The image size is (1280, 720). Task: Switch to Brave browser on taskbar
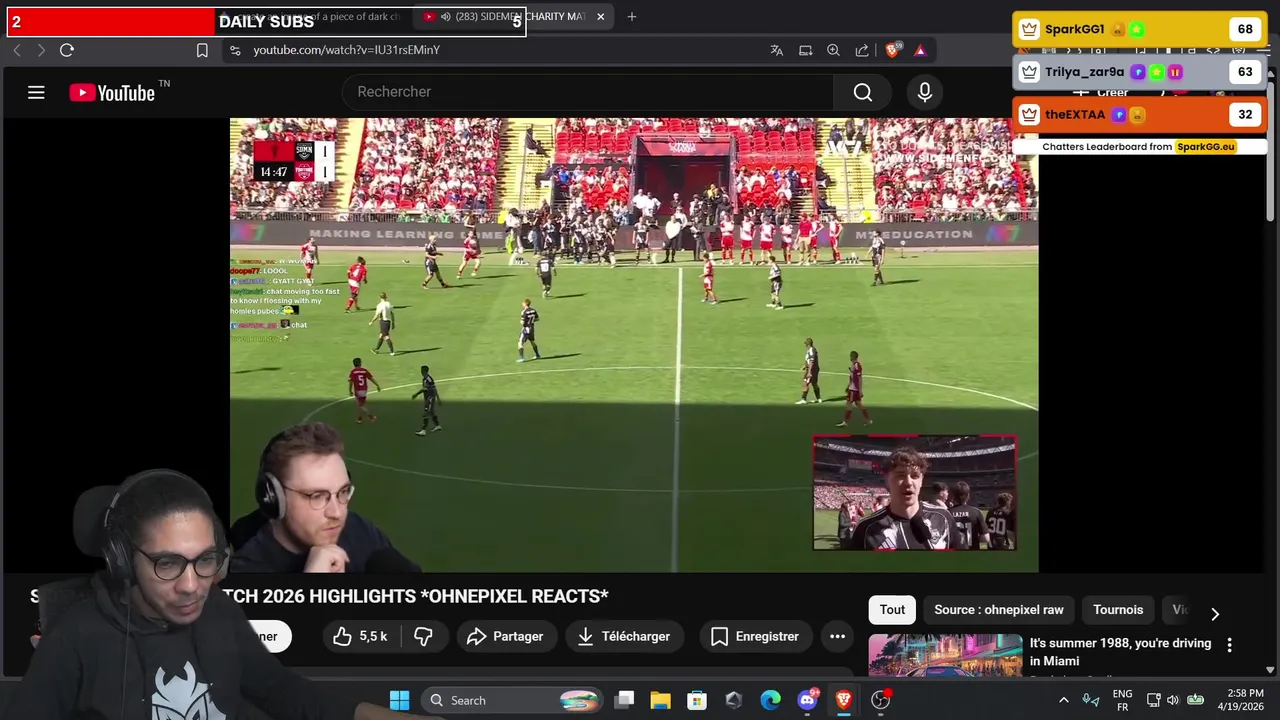pos(843,700)
